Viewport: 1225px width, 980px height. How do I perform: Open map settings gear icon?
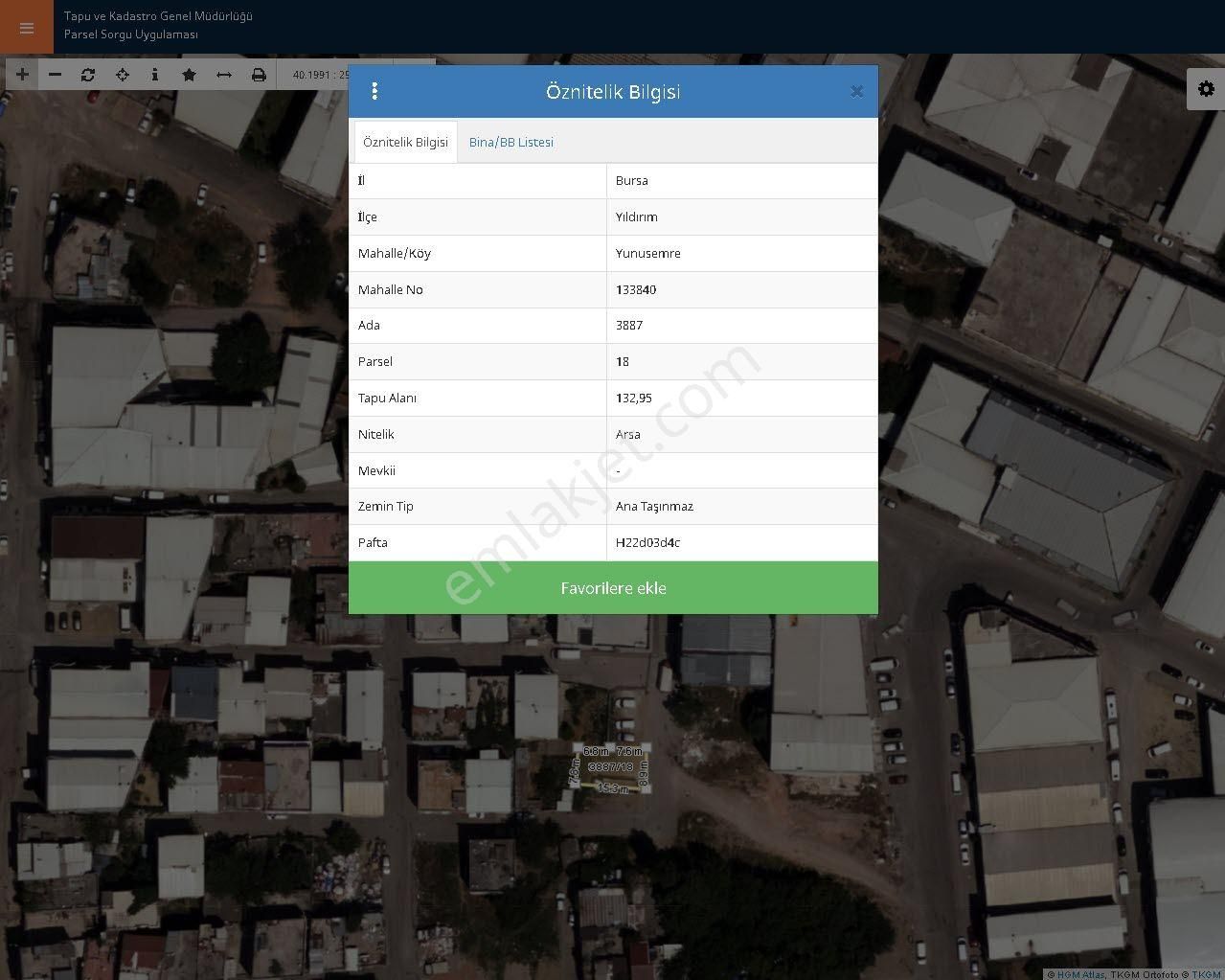click(x=1206, y=89)
